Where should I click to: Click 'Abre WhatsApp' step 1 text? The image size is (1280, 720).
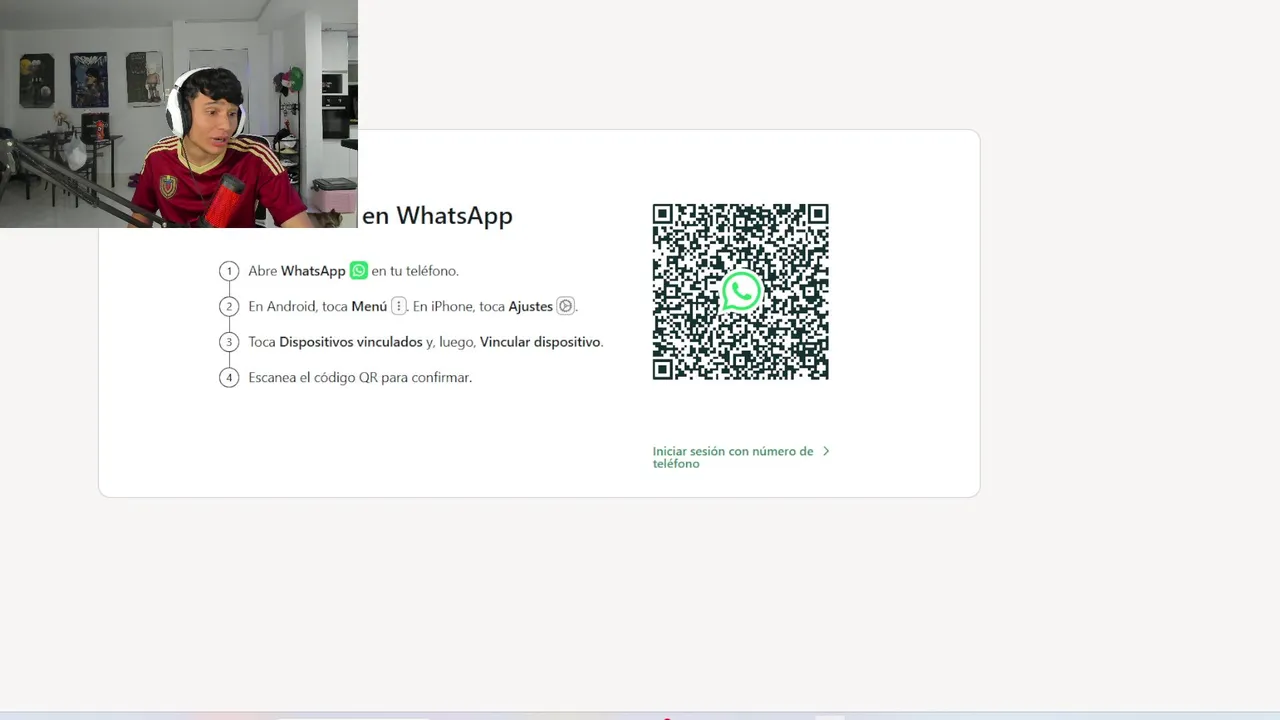[297, 271]
